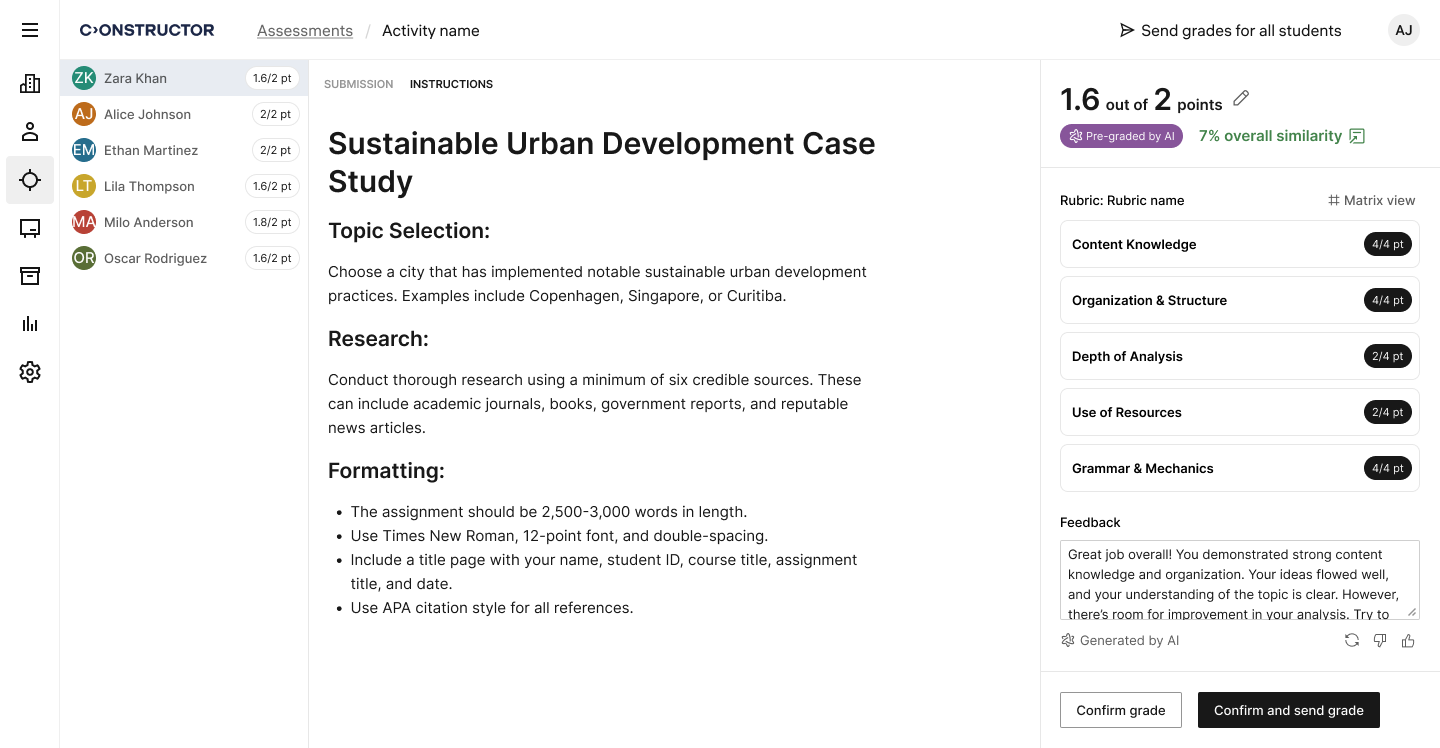Click Confirm and send grade
This screenshot has height=748, width=1440.
[x=1289, y=710]
